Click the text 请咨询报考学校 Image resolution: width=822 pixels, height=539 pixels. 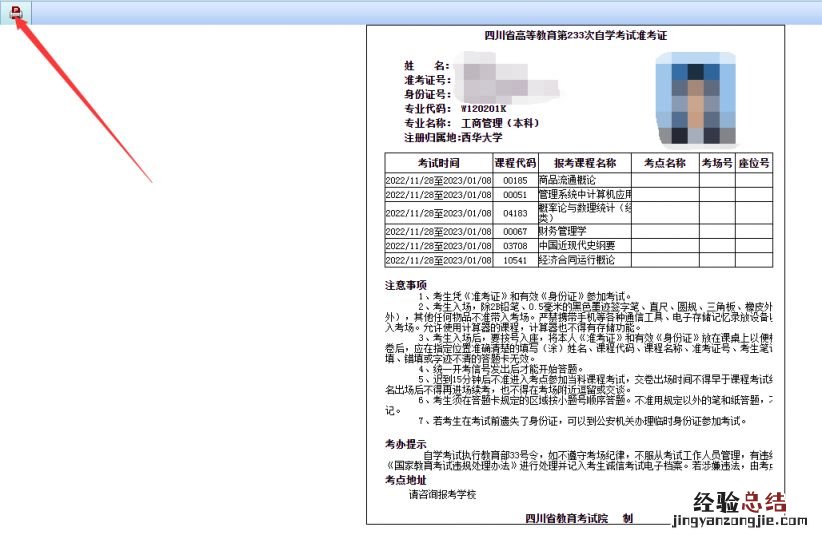pyautogui.click(x=442, y=494)
